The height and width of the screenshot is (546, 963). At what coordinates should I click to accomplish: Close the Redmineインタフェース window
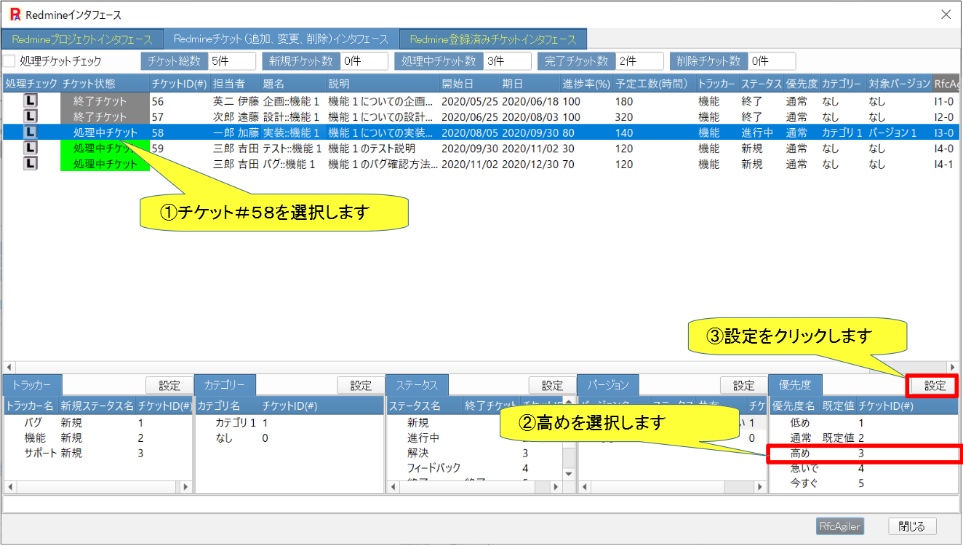point(946,14)
